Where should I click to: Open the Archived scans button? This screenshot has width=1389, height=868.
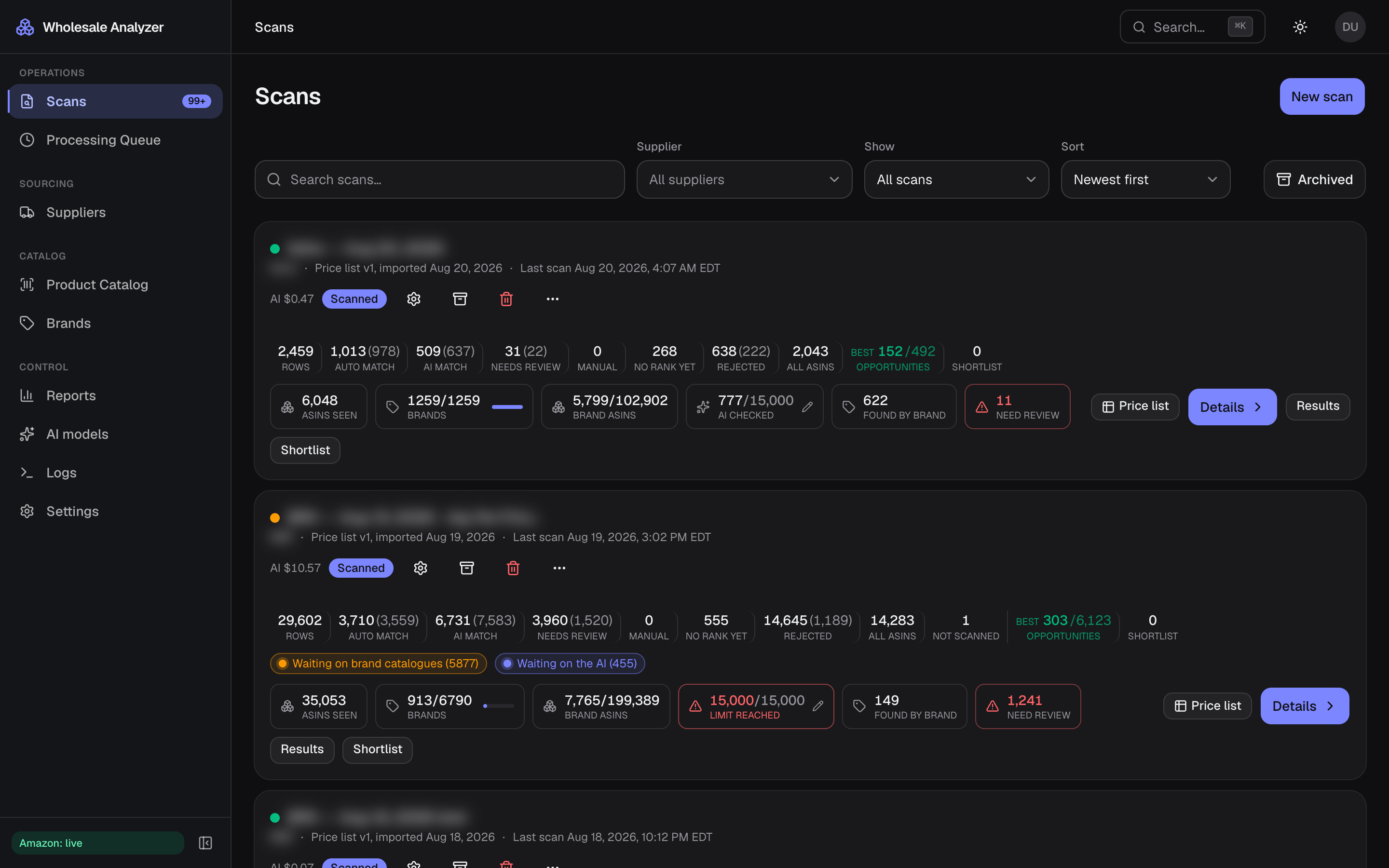click(x=1314, y=179)
